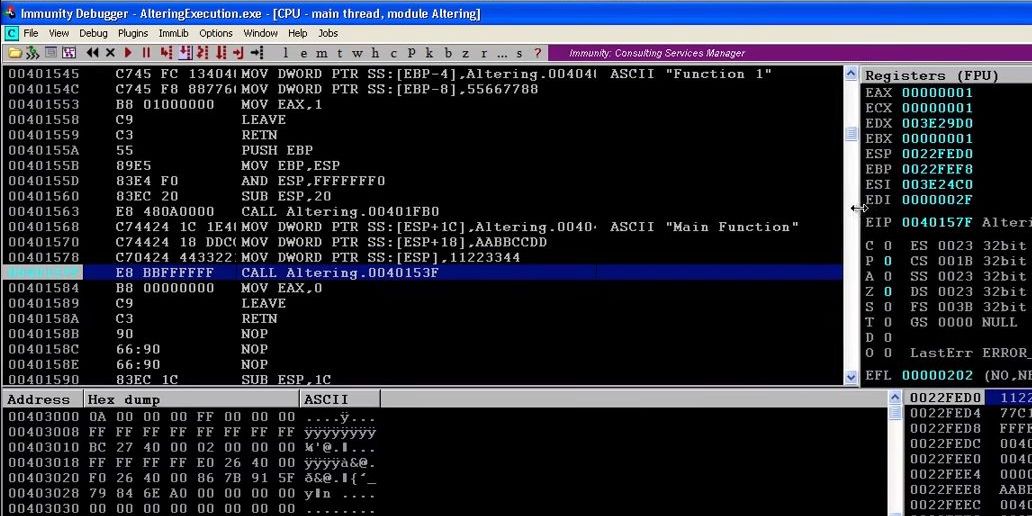The width and height of the screenshot is (1032, 516).
Task: Click the dump pane scrollbar up arrow
Action: (x=894, y=398)
